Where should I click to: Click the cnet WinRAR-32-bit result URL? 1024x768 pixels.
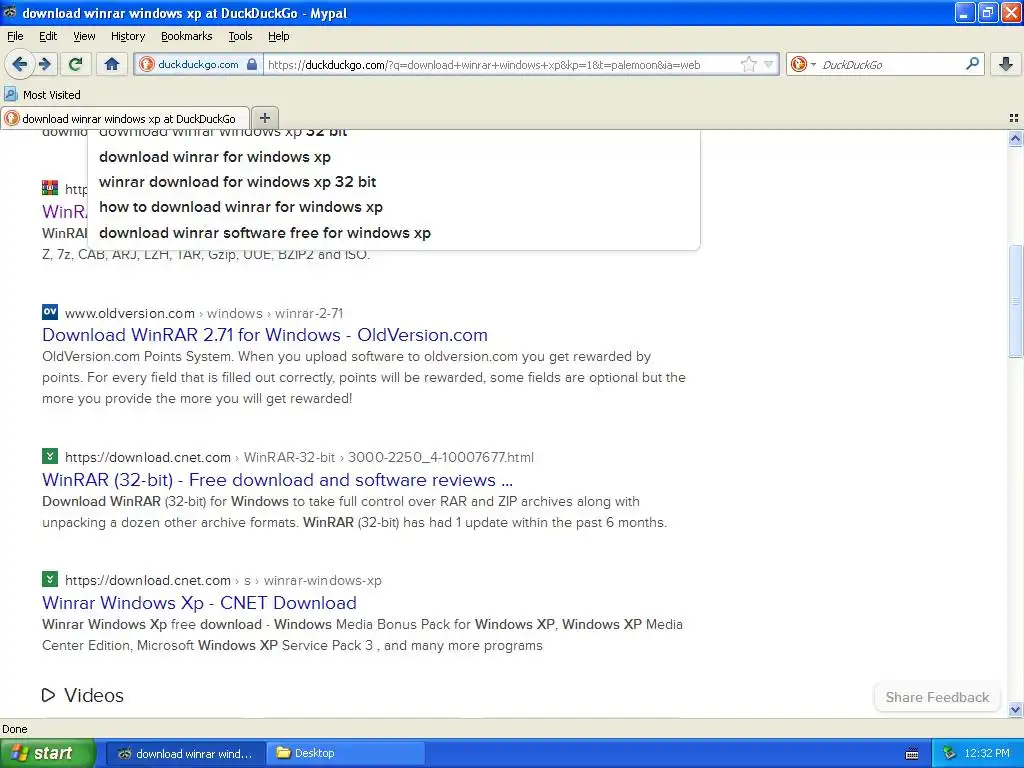299,457
